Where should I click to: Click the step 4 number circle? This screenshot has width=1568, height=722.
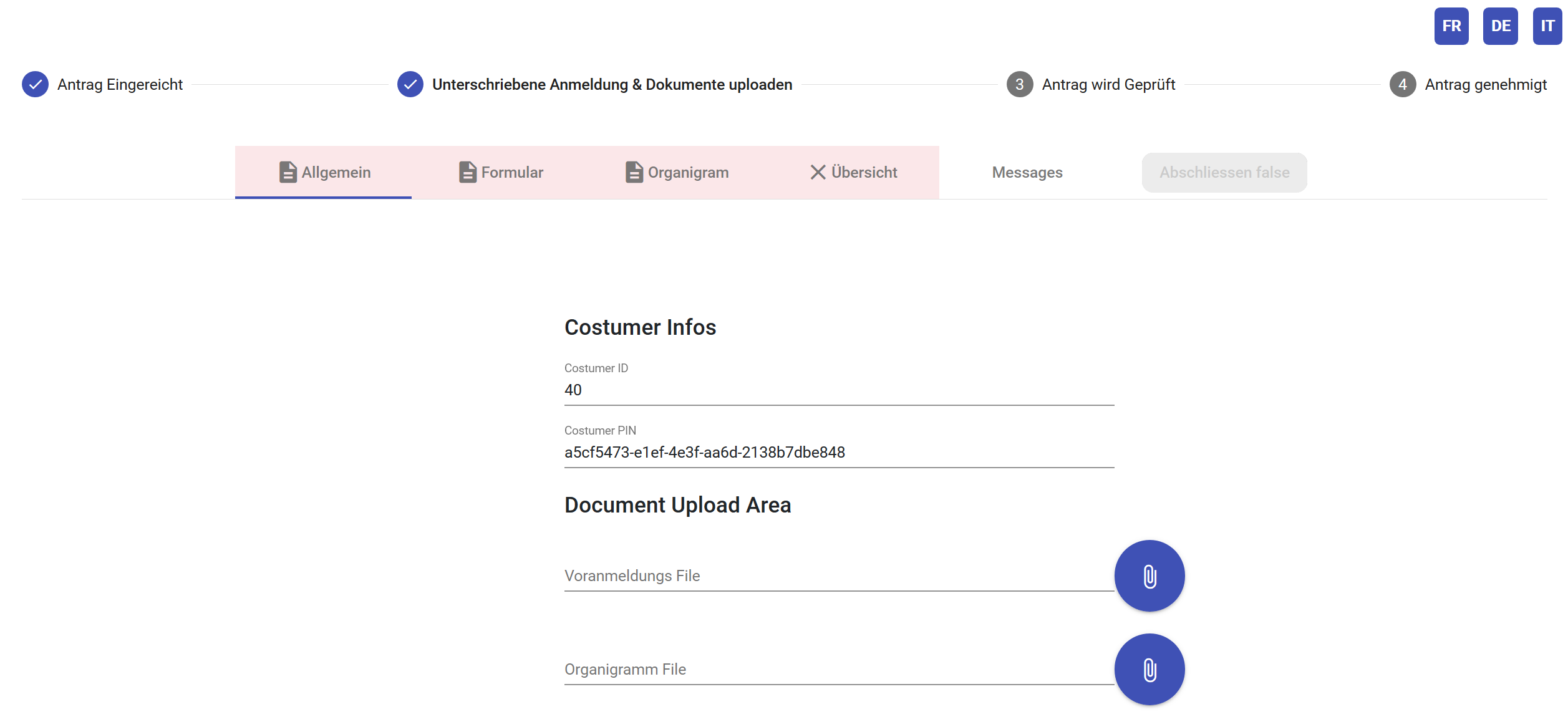tap(1403, 84)
